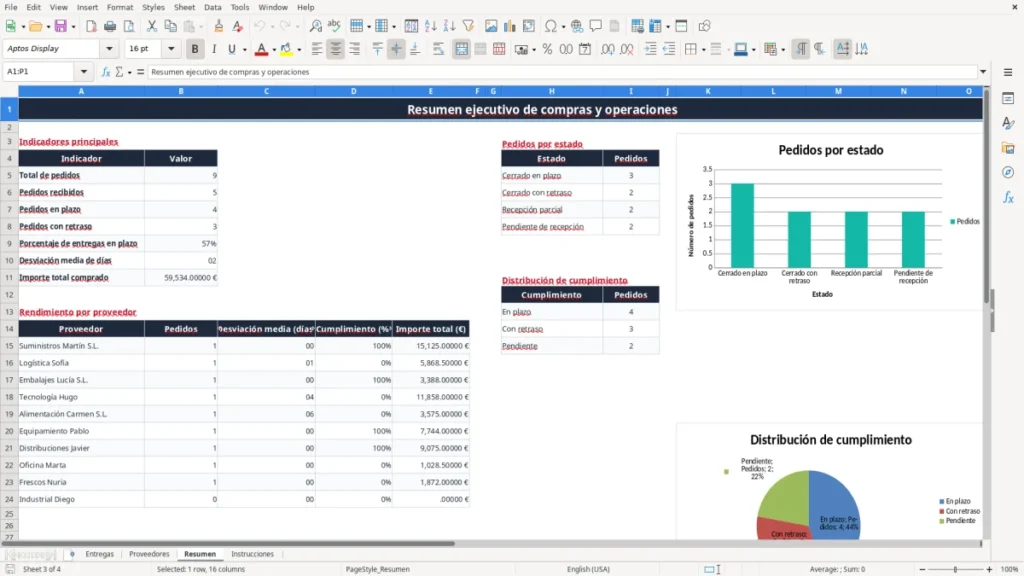Click zoom out minus button

point(922,569)
